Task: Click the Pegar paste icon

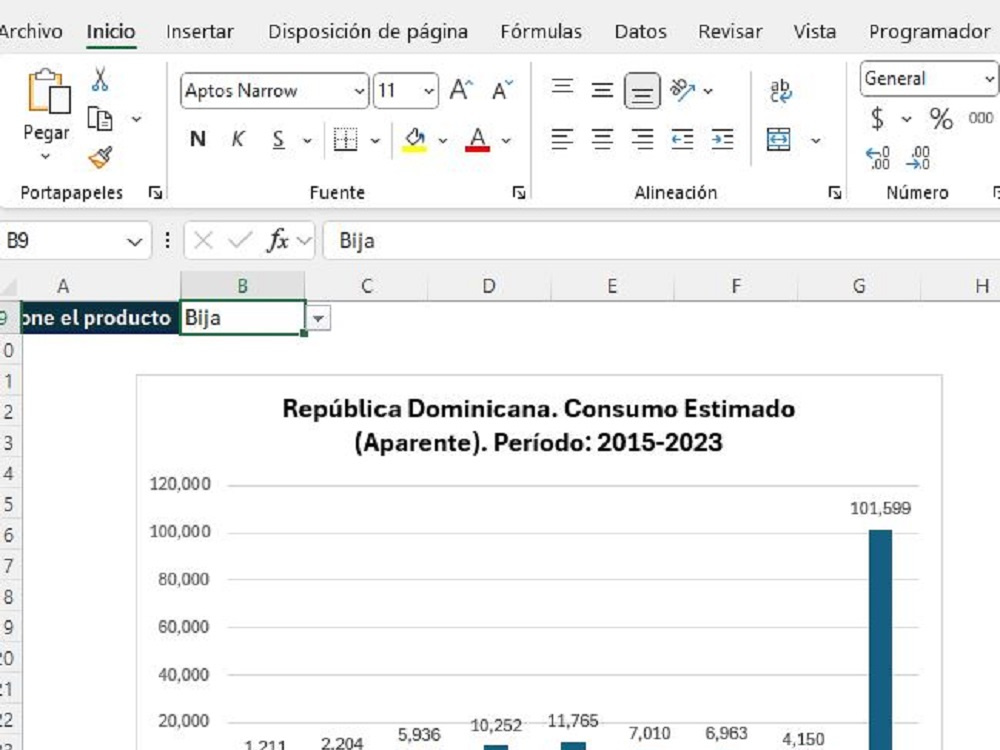Action: click(48, 92)
